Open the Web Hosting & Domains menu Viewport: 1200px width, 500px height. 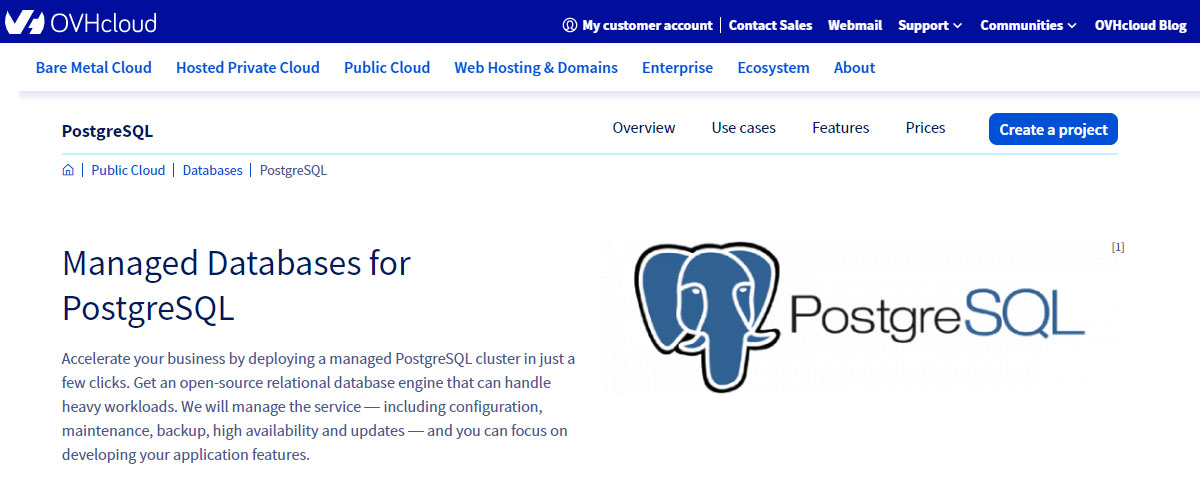(x=536, y=68)
